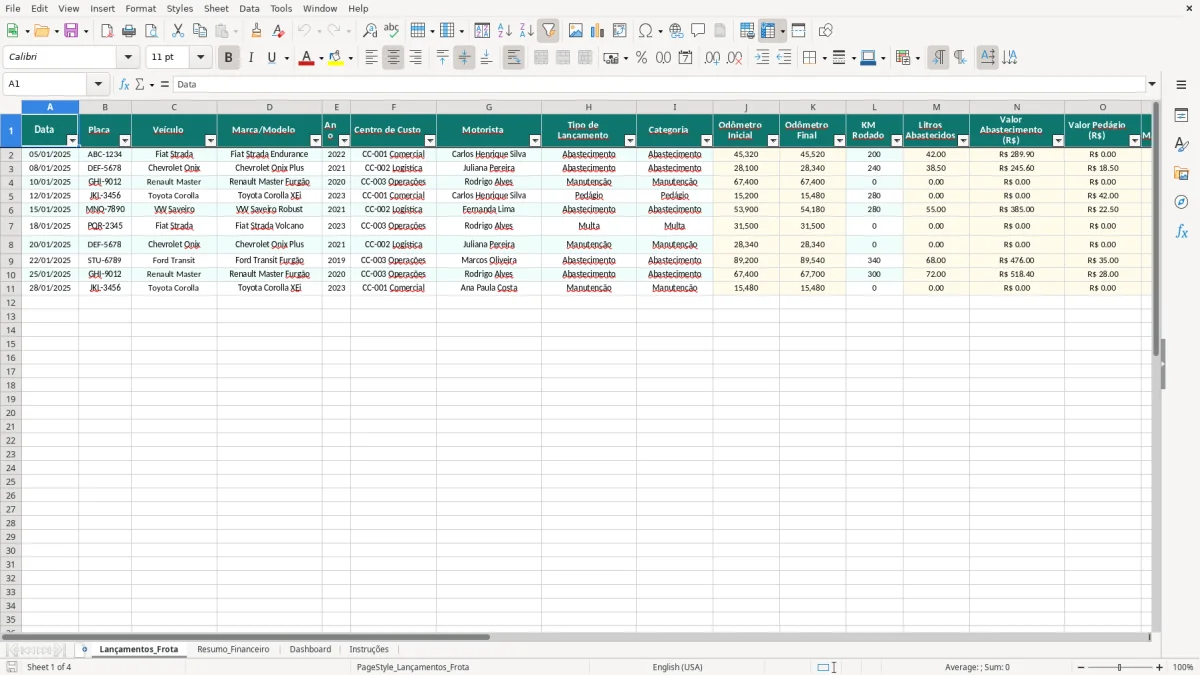Click the formula input line
Screen dimensions: 1200x675
coord(659,84)
